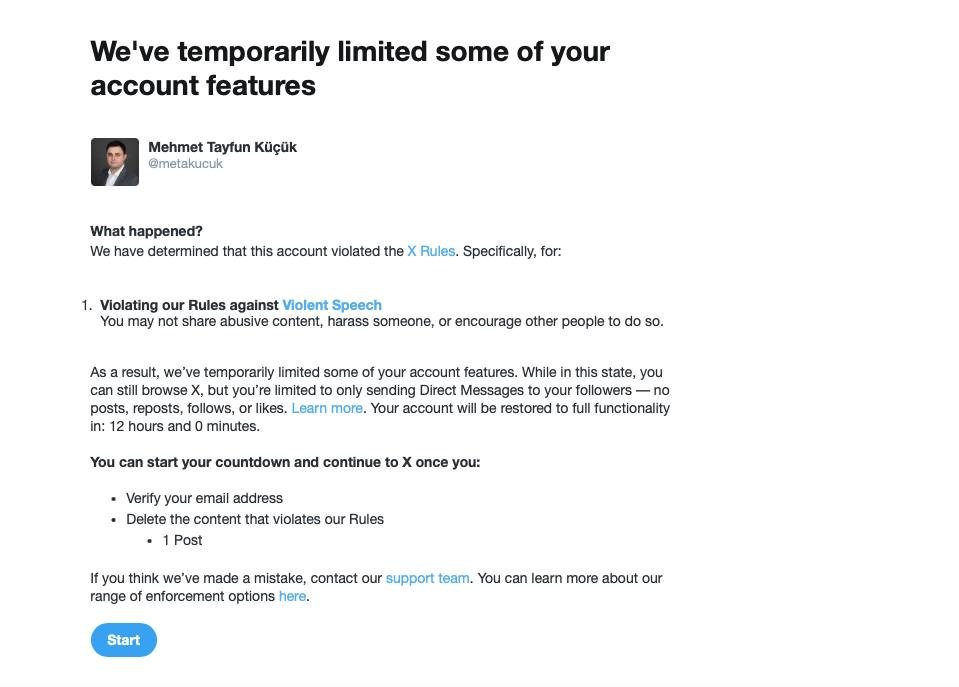Viewport: 959px width, 687px height.
Task: Follow the Learn more link
Action: (x=327, y=408)
